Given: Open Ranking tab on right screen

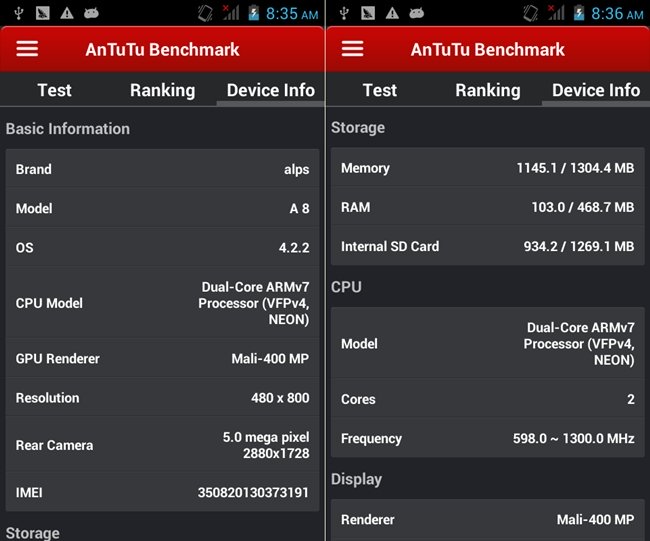Looking at the screenshot, I should coord(487,90).
